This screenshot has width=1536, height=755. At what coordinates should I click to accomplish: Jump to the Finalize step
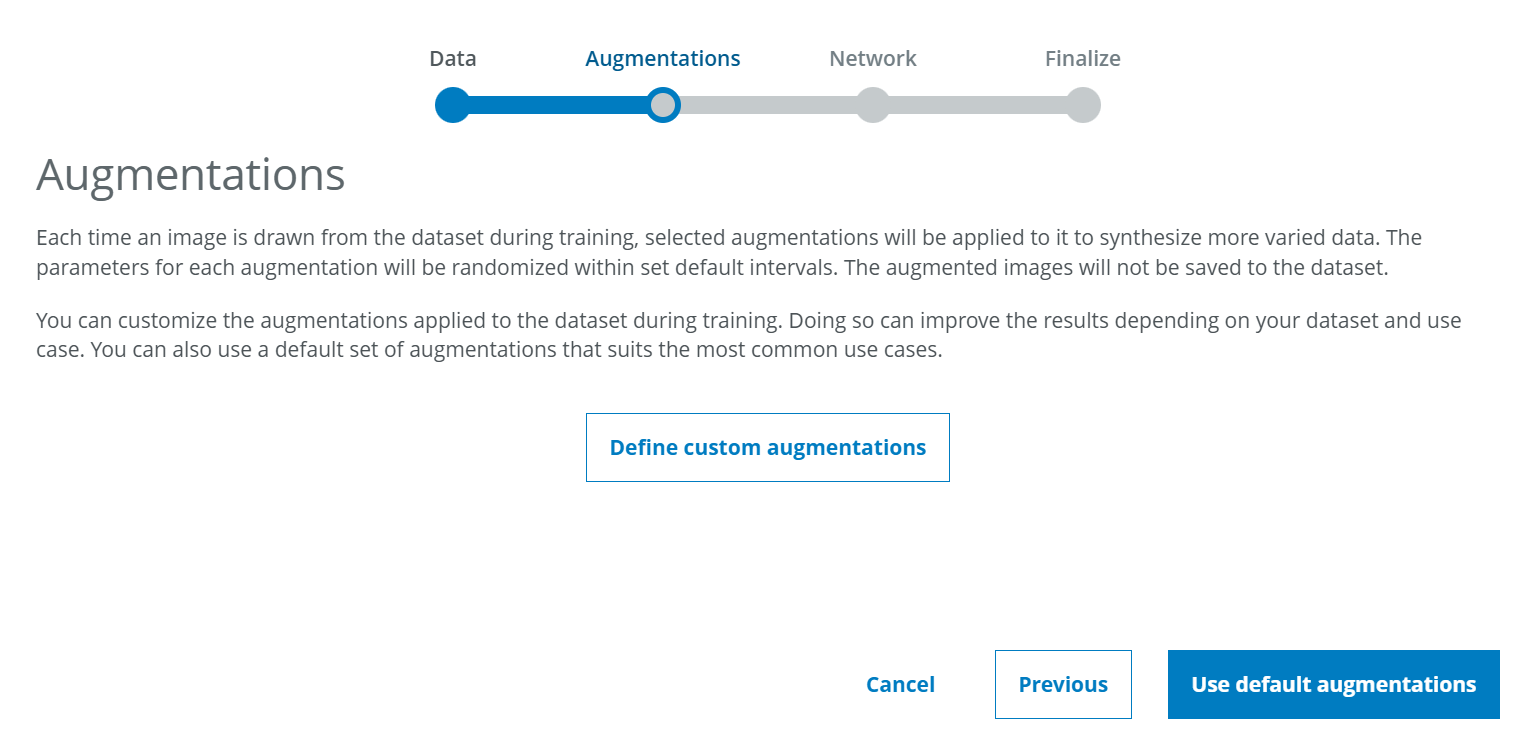tap(1083, 58)
